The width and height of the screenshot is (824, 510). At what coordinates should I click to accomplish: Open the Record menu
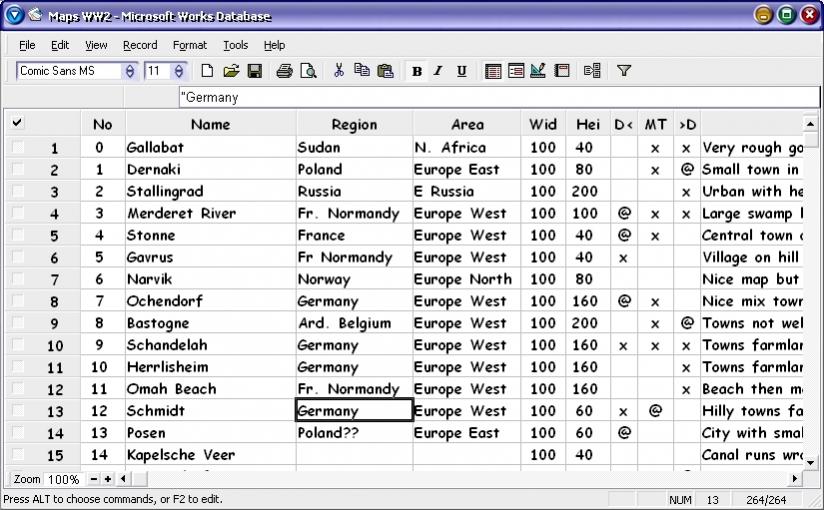140,45
